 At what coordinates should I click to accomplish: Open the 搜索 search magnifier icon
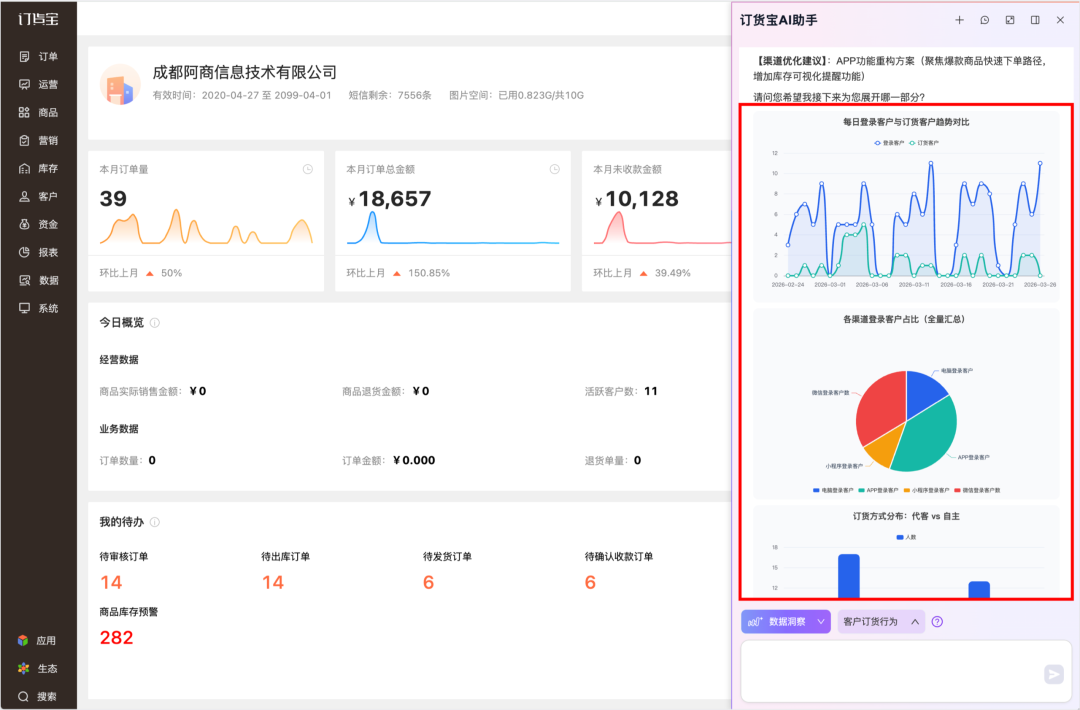point(23,696)
